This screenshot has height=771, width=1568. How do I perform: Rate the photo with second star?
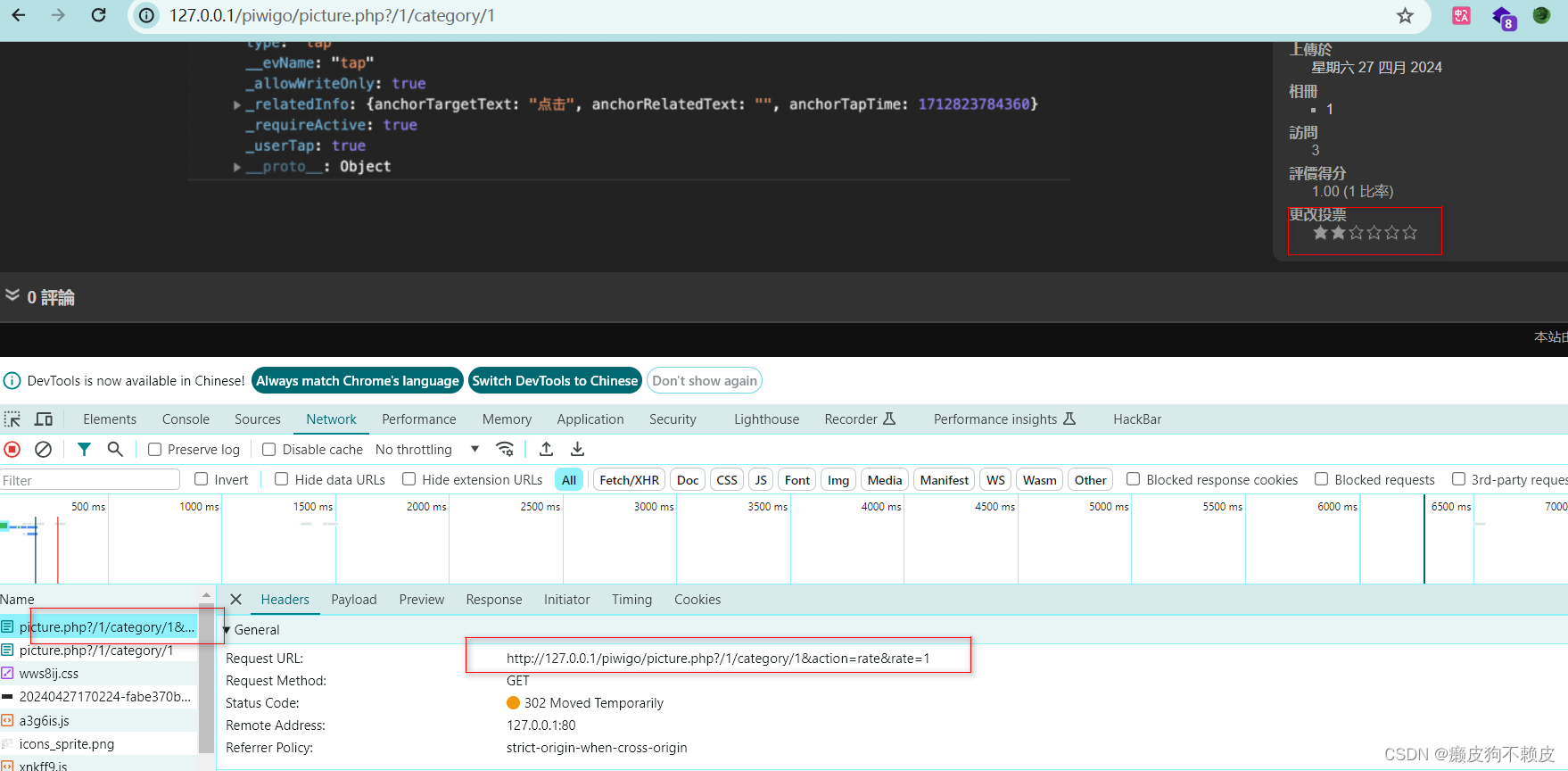click(1338, 233)
